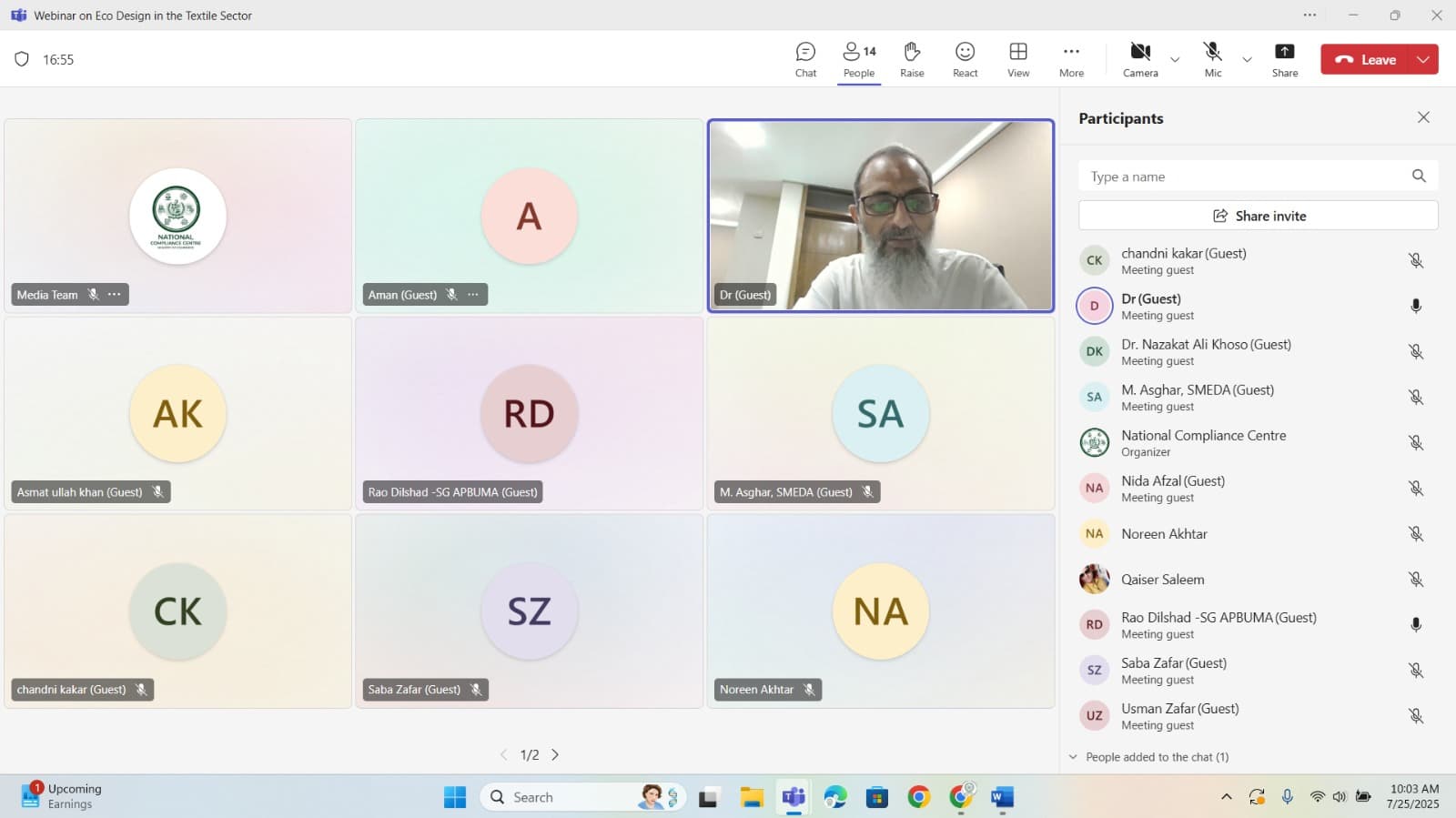Select Nida Afzal (Guest) participant row
This screenshot has width=1456, height=818.
coord(1256,488)
